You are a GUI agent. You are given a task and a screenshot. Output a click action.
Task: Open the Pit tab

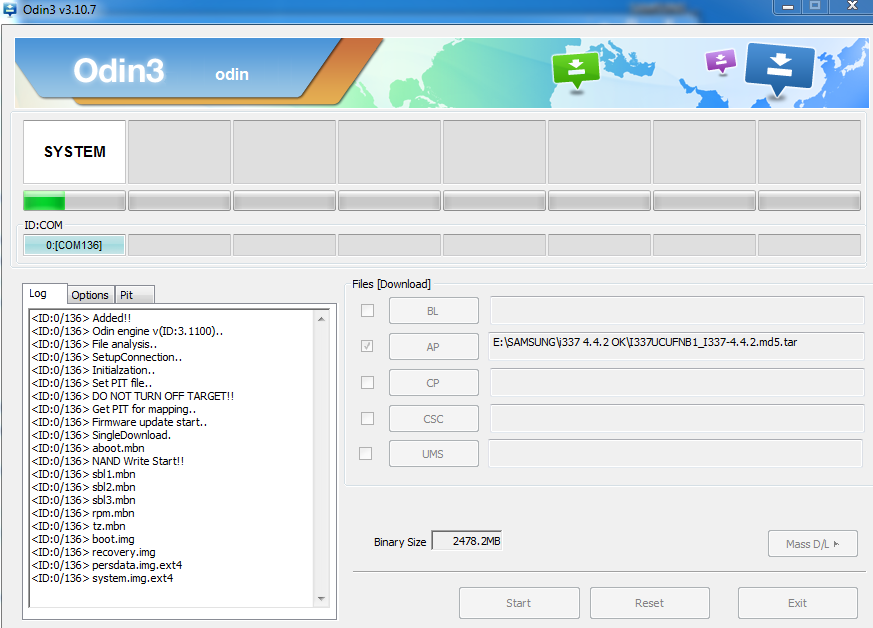(134, 295)
